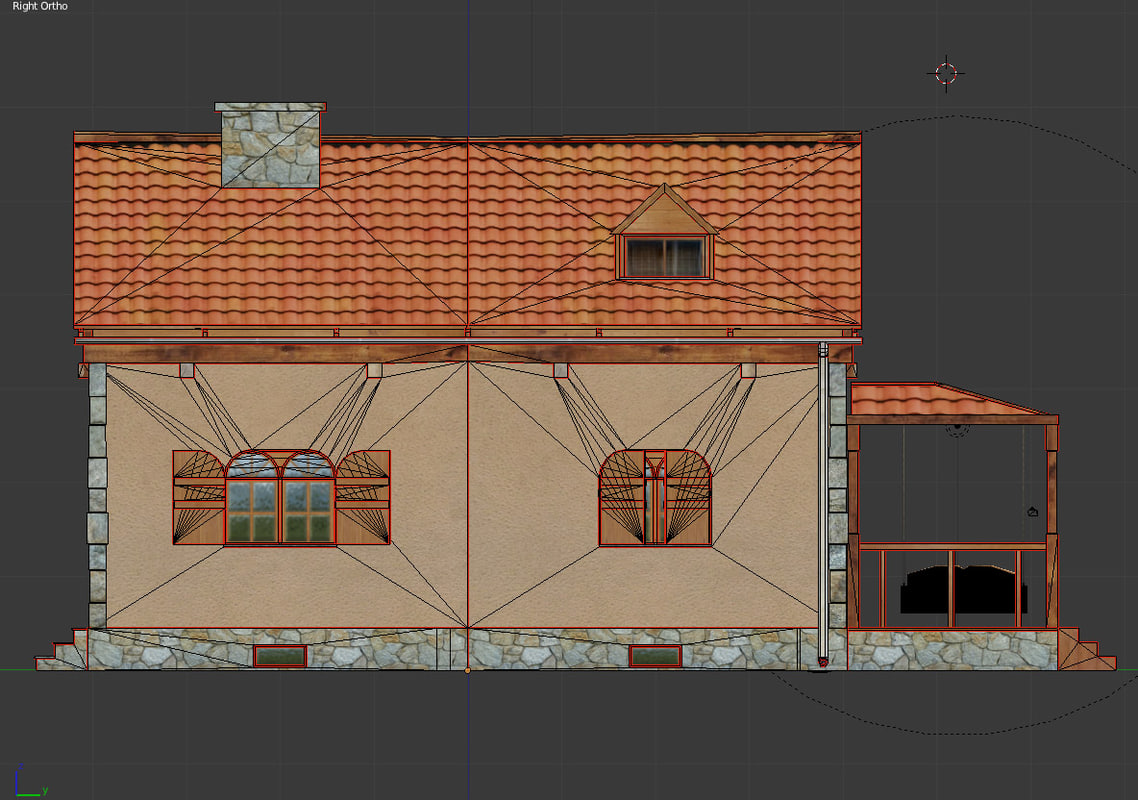Screen dimensions: 1138x800
Task: Select the right basement vent window
Action: pos(655,656)
